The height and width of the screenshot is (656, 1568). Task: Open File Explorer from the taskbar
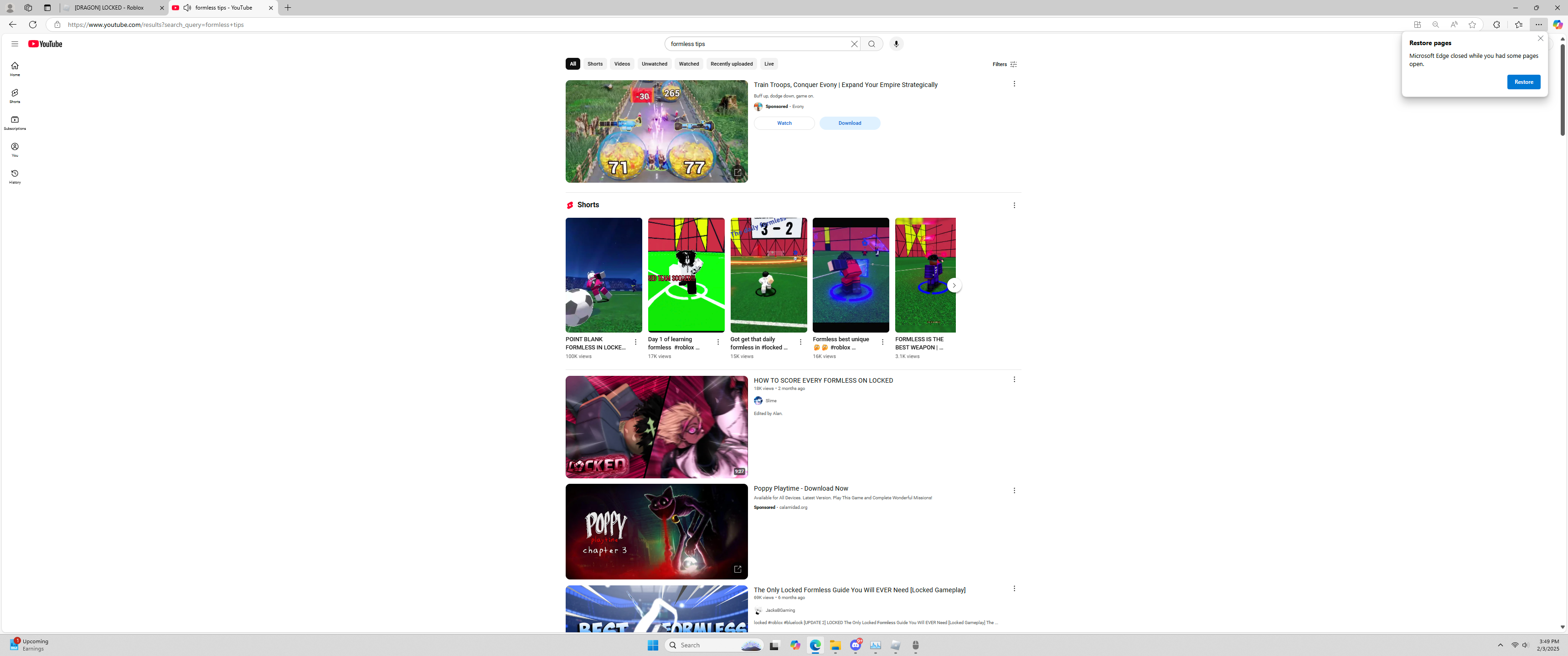(835, 646)
